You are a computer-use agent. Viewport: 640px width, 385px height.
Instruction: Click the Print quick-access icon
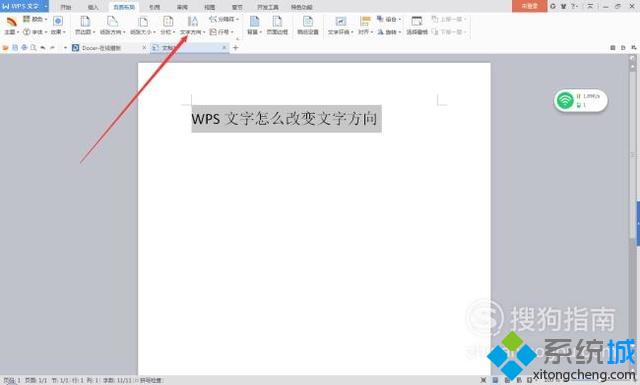coord(24,48)
